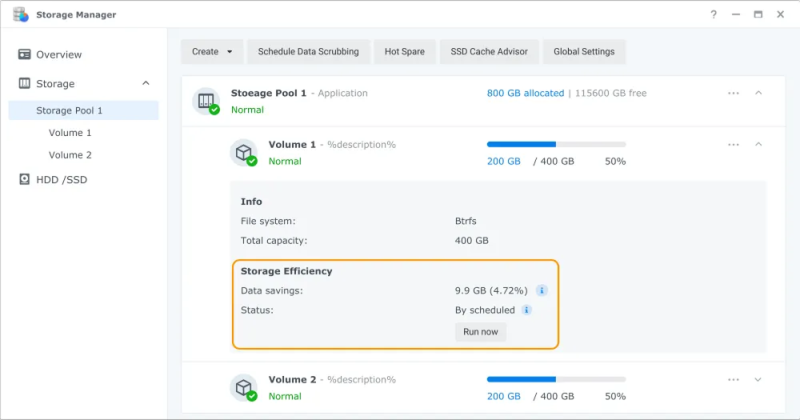
Task: Select Storage Pool 1 in sidebar
Action: 83,110
